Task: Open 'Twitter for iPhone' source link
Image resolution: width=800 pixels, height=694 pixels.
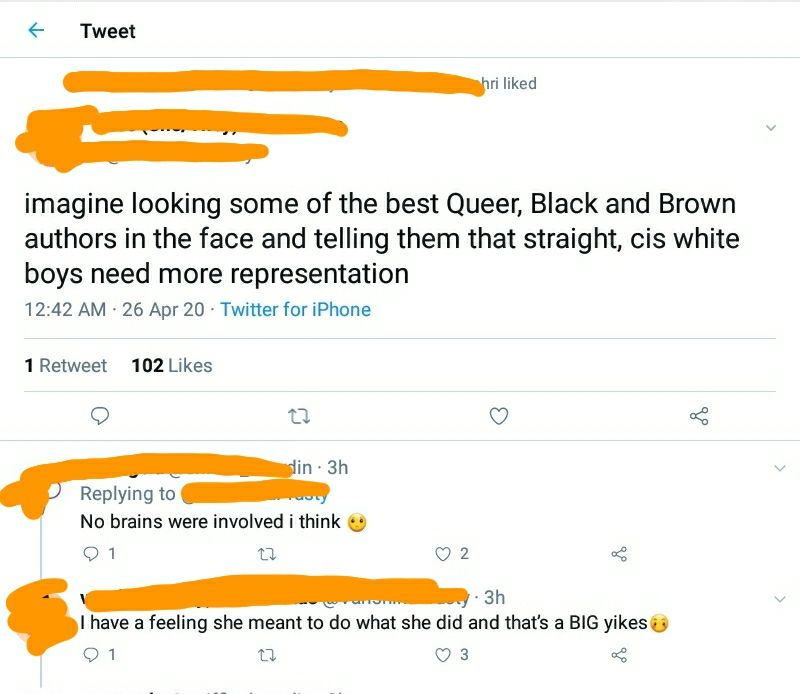Action: pyautogui.click(x=295, y=309)
